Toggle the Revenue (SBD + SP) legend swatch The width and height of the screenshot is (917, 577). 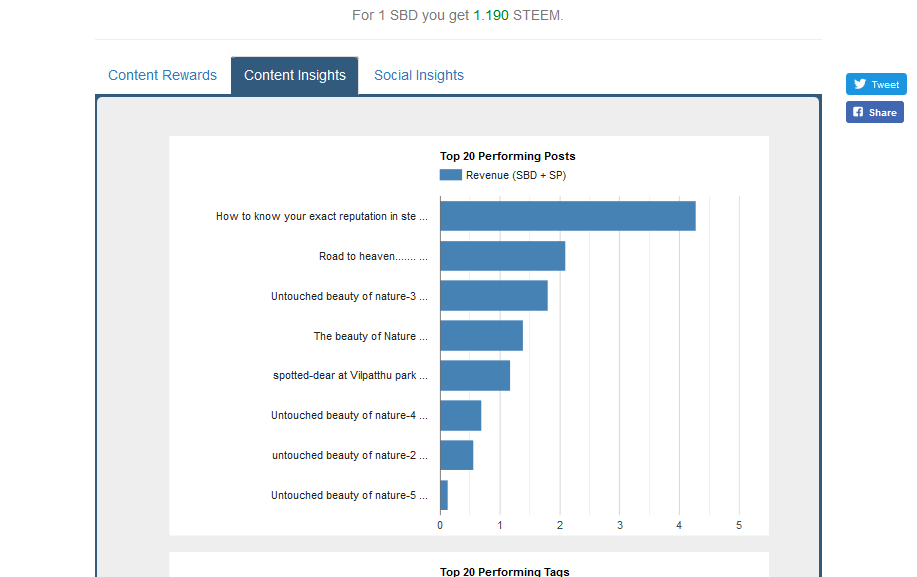pyautogui.click(x=450, y=175)
